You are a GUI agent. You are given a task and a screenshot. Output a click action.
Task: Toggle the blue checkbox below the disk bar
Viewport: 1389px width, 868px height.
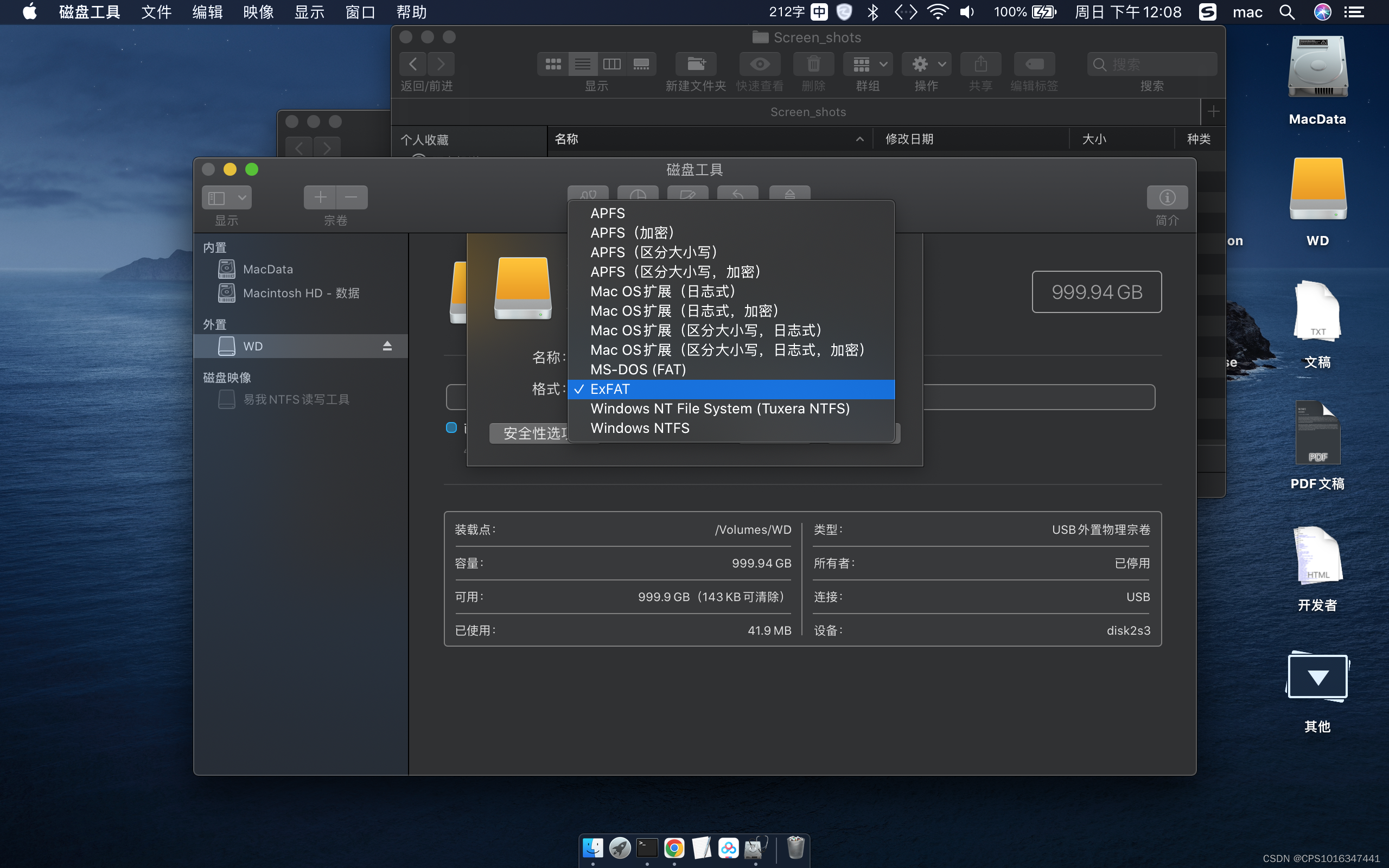point(451,427)
